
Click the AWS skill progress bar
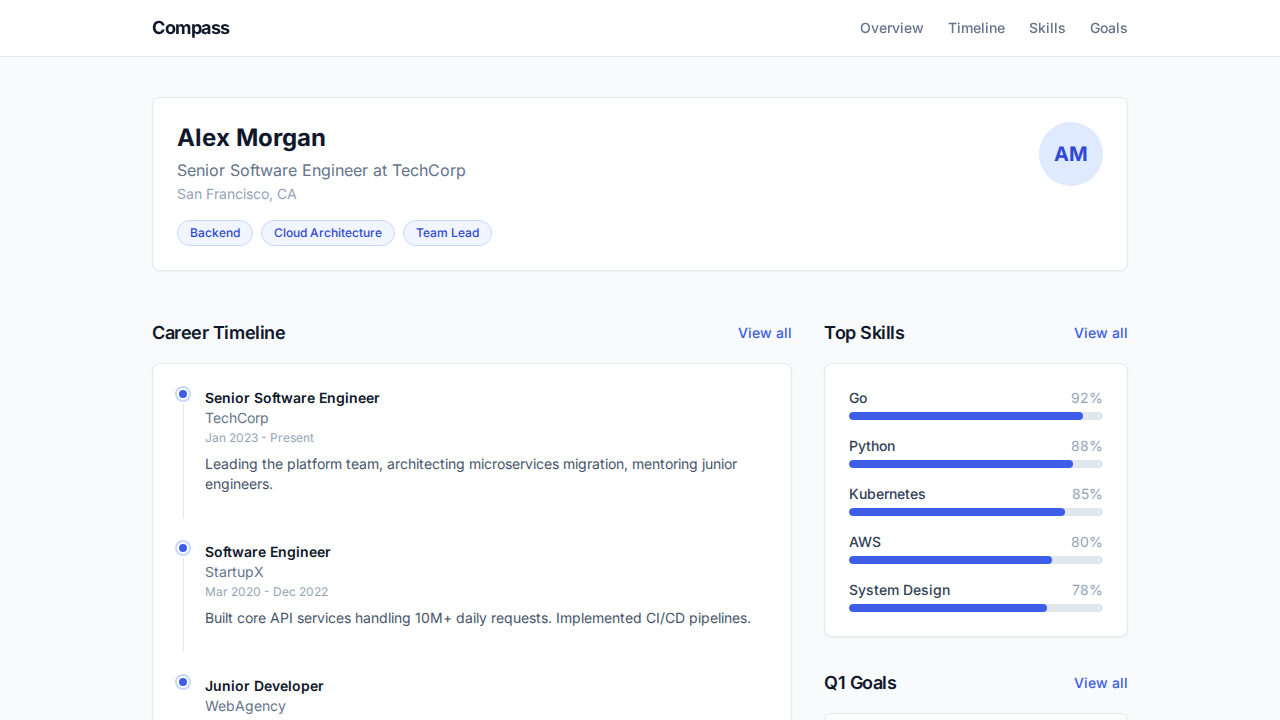[975, 560]
